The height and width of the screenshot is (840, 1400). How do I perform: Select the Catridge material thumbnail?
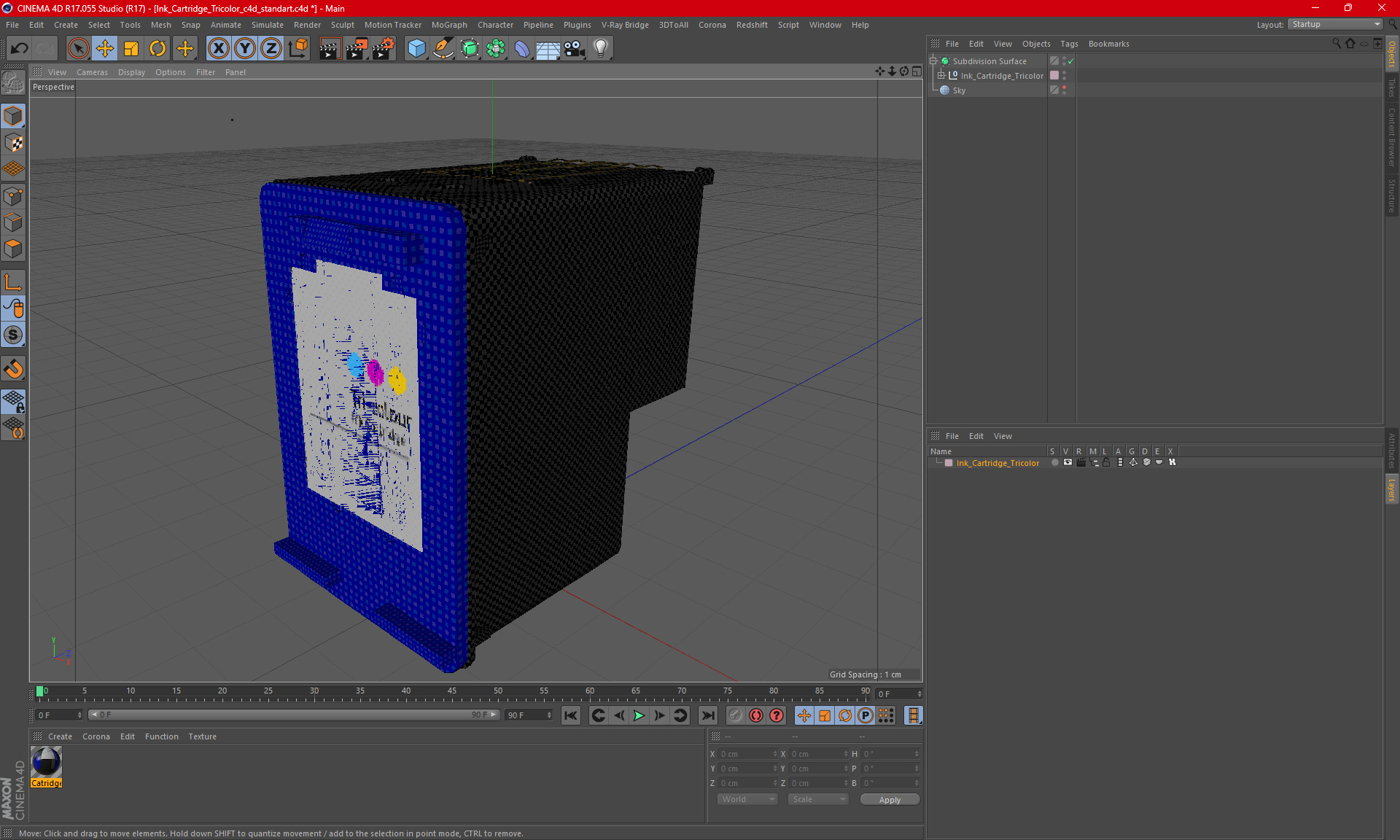coord(47,763)
